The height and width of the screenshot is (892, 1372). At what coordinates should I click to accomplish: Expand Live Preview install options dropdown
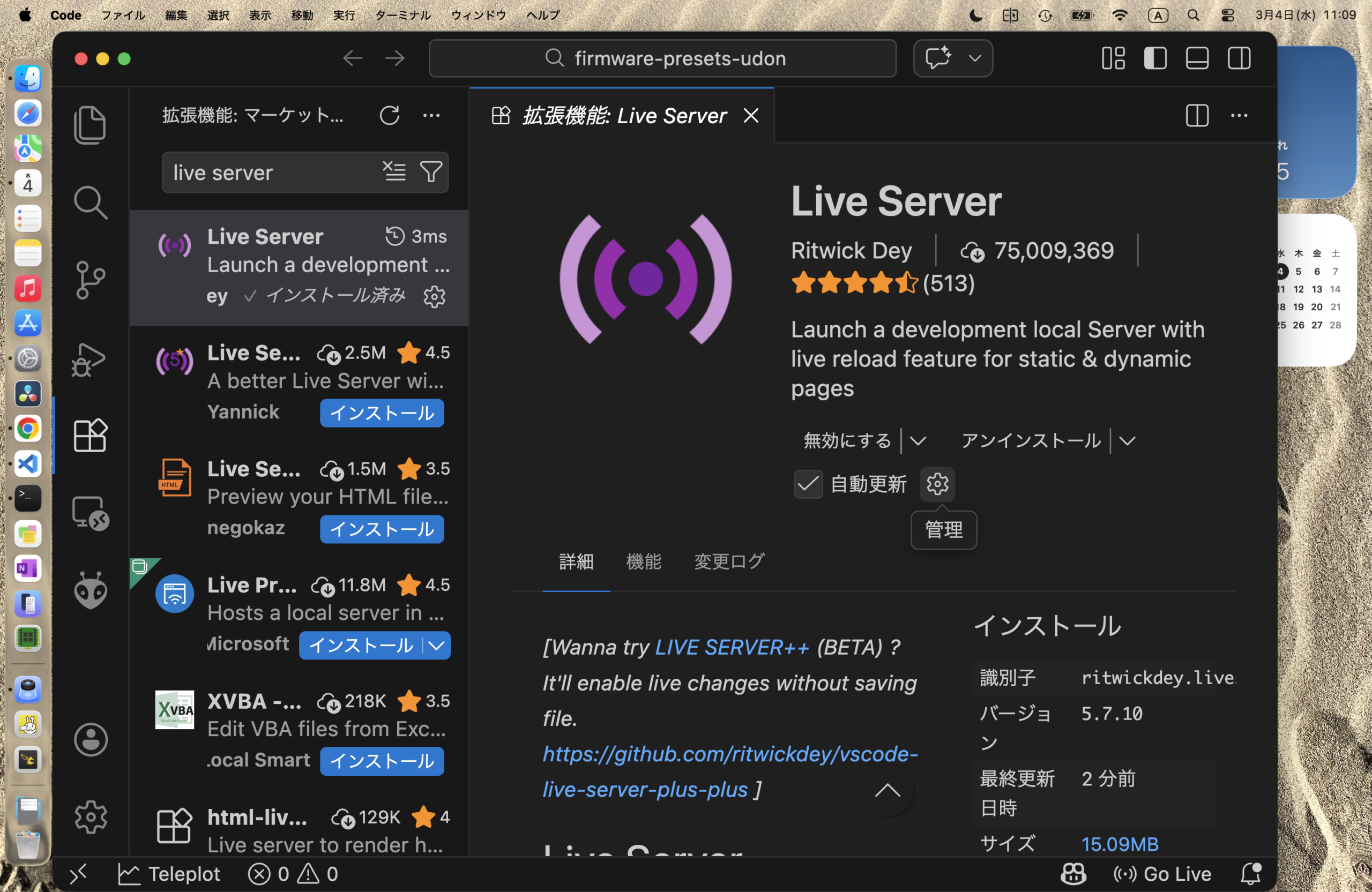click(x=436, y=645)
